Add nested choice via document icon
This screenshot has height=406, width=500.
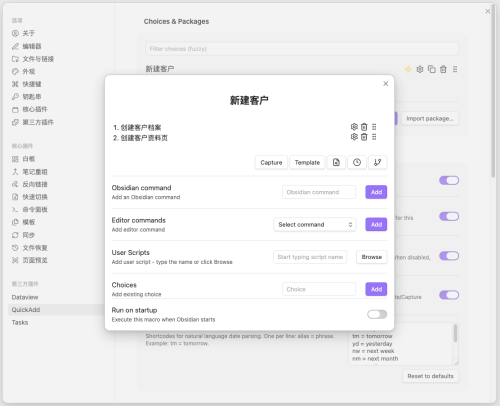click(x=336, y=162)
